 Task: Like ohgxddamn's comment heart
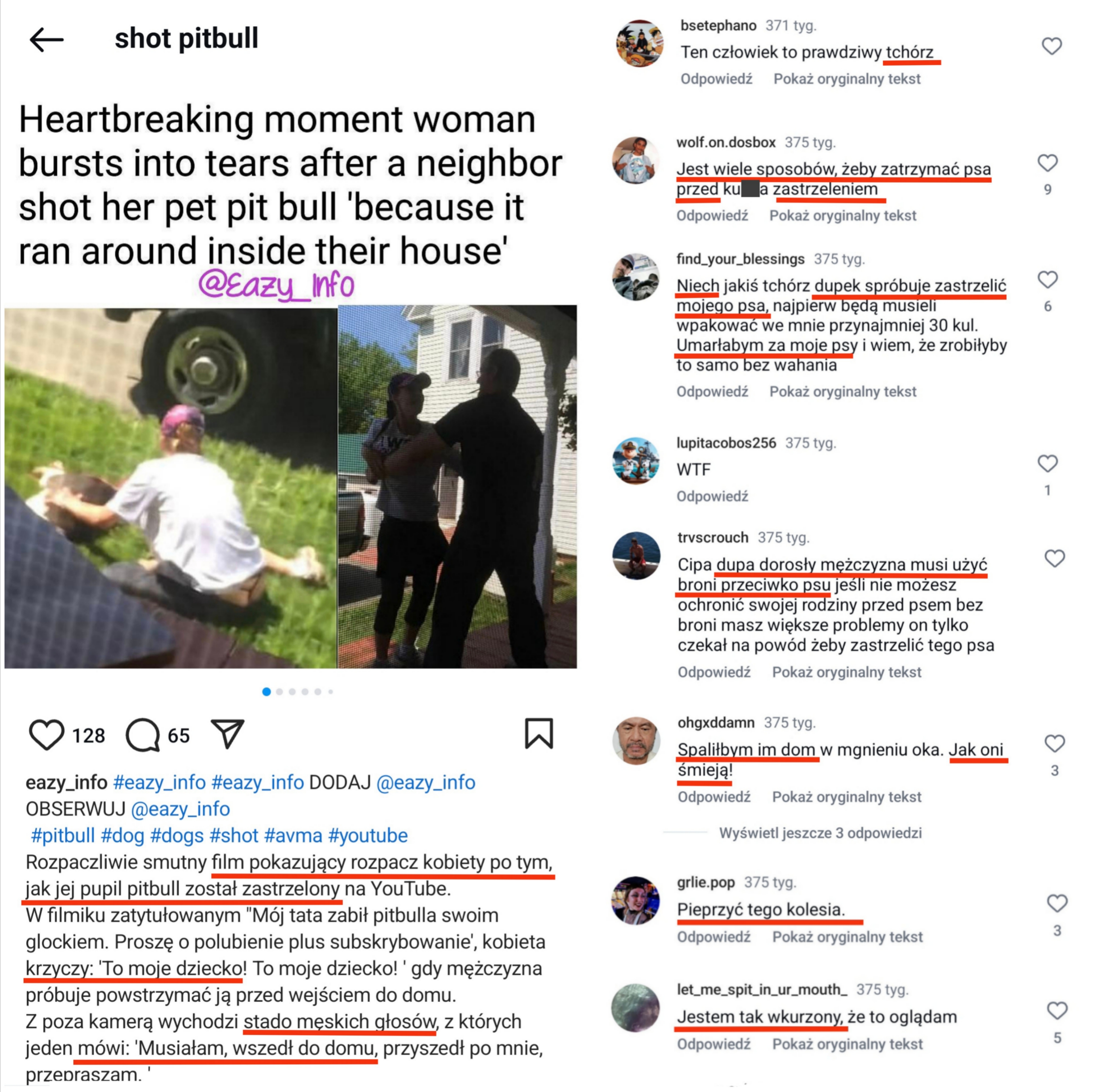pos(1054,743)
